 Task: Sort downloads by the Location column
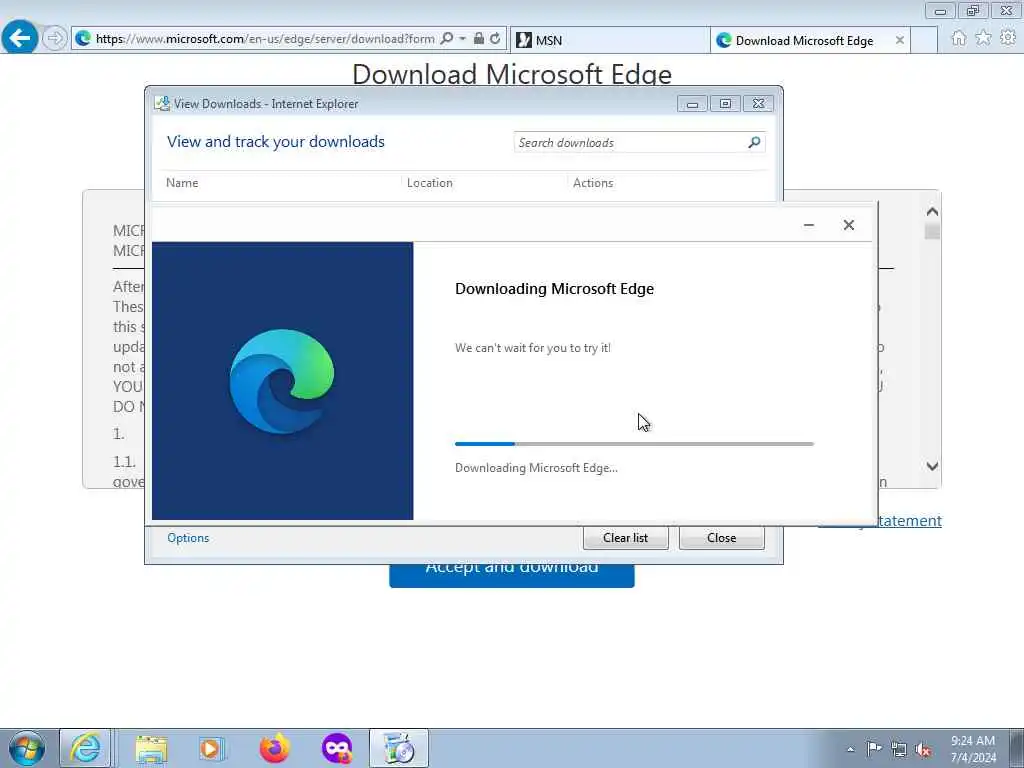pyautogui.click(x=430, y=183)
